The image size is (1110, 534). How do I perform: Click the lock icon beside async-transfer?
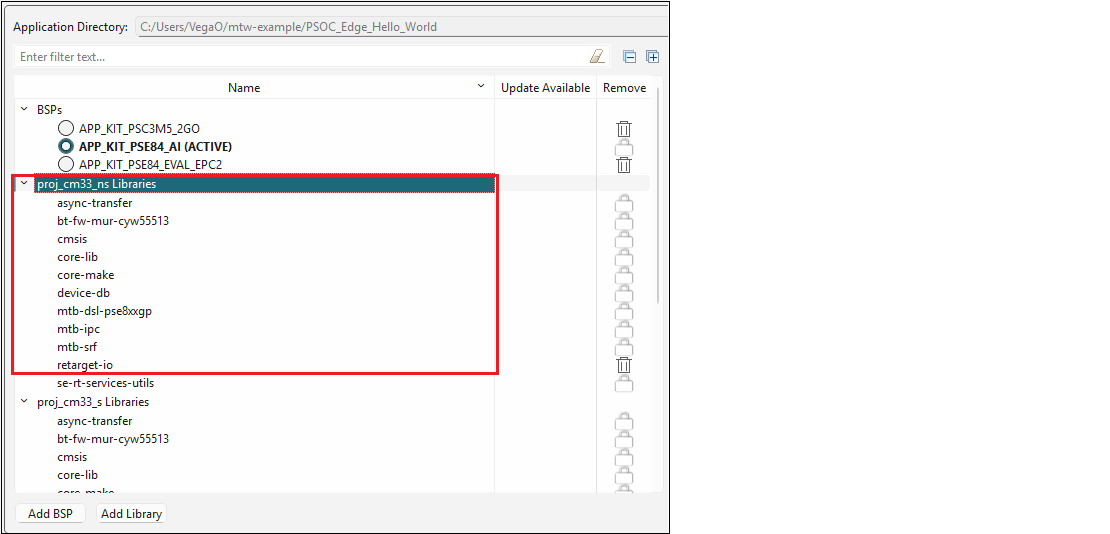pyautogui.click(x=624, y=204)
